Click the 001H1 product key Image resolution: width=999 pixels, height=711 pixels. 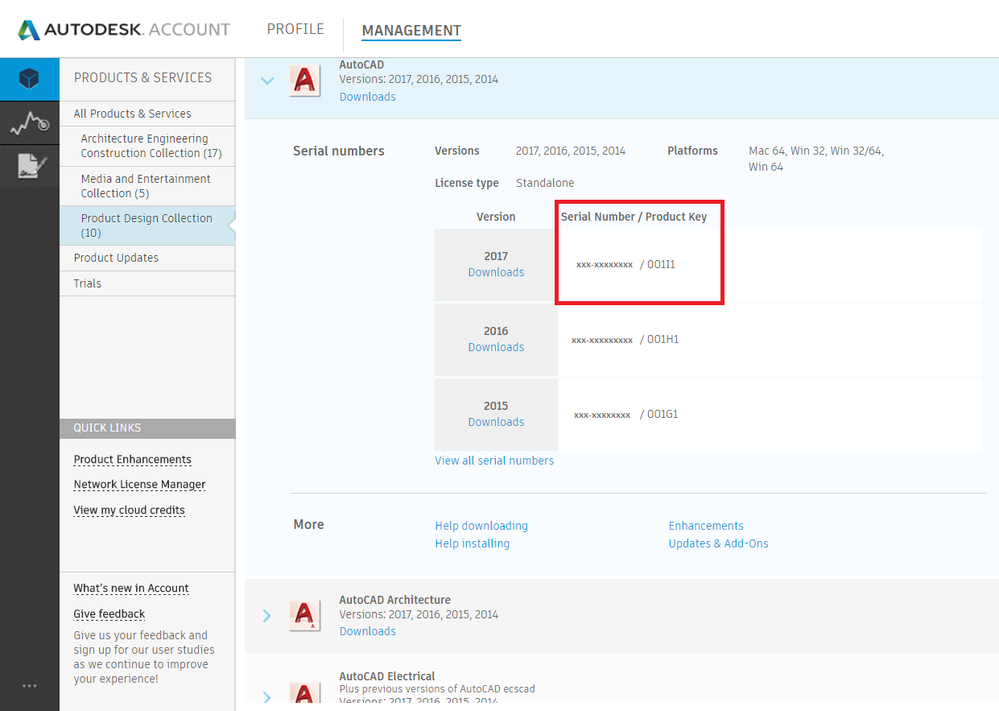coord(663,340)
